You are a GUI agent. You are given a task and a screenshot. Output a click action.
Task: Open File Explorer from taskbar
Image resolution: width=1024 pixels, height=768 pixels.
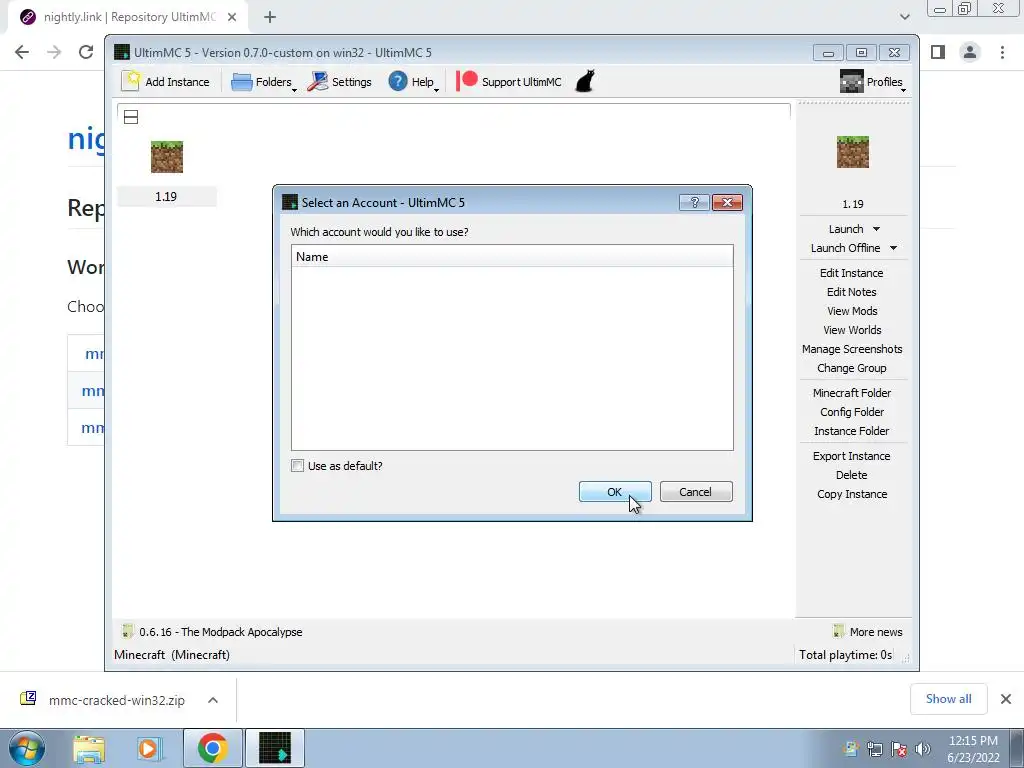89,748
